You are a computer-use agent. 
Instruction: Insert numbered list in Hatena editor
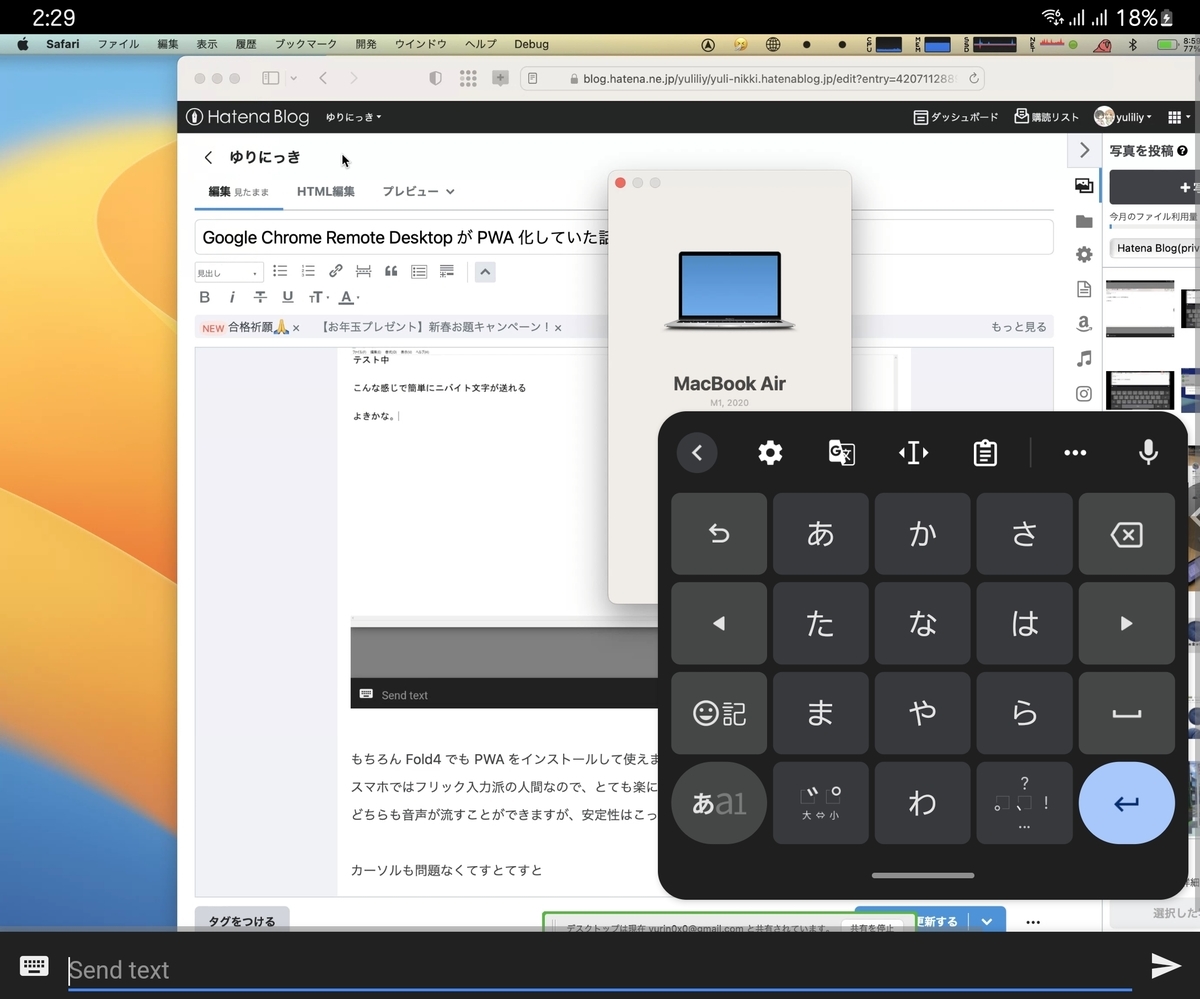[308, 271]
